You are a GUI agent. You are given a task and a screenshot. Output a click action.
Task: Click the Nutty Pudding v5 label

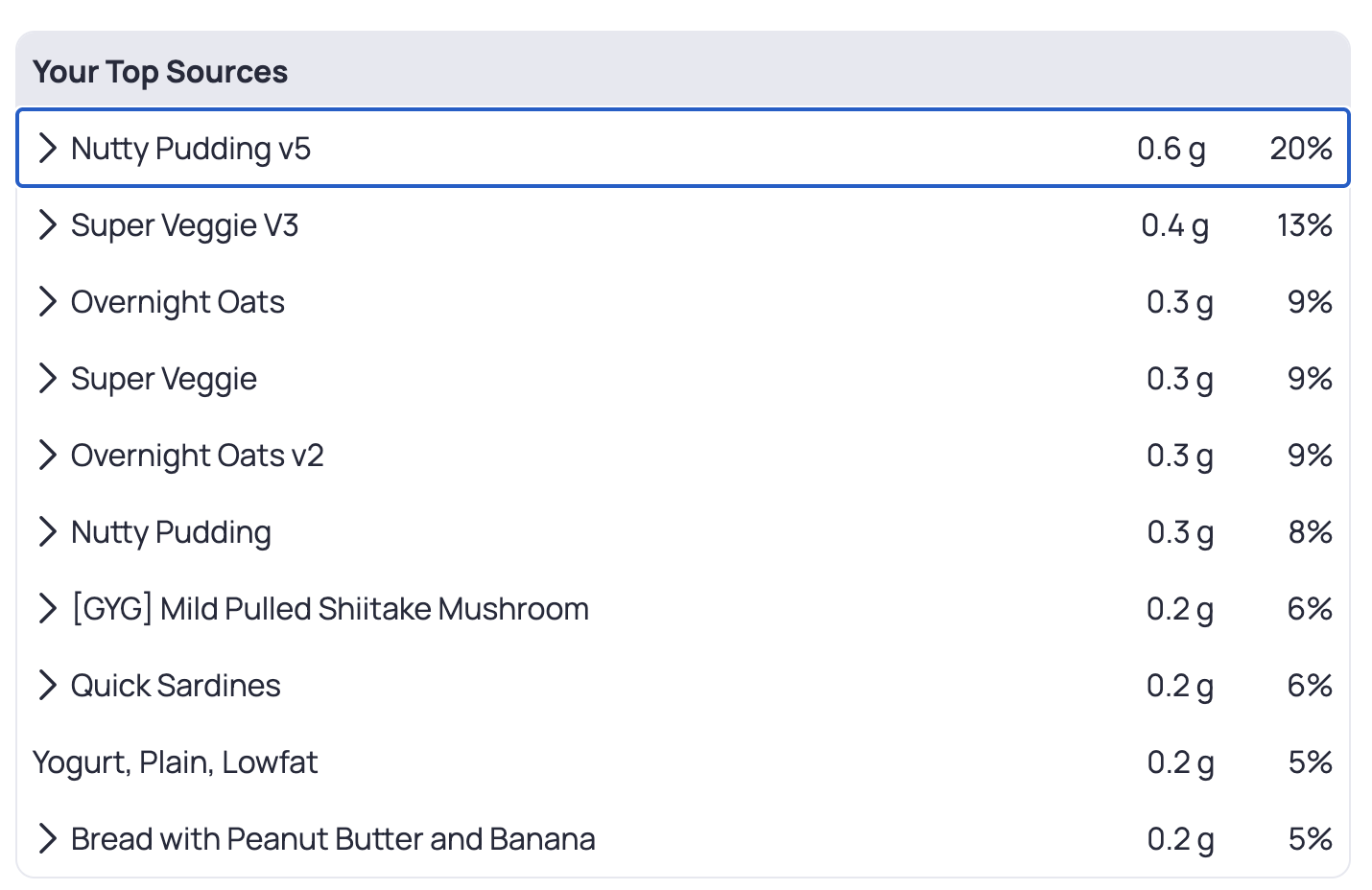pyautogui.click(x=191, y=149)
